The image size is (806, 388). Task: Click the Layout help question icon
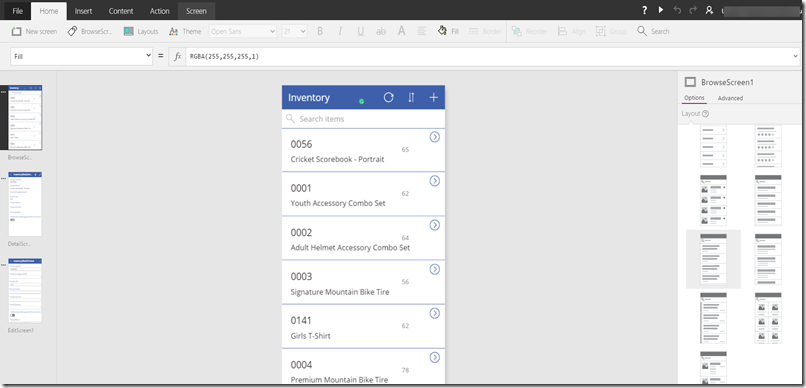tap(705, 114)
